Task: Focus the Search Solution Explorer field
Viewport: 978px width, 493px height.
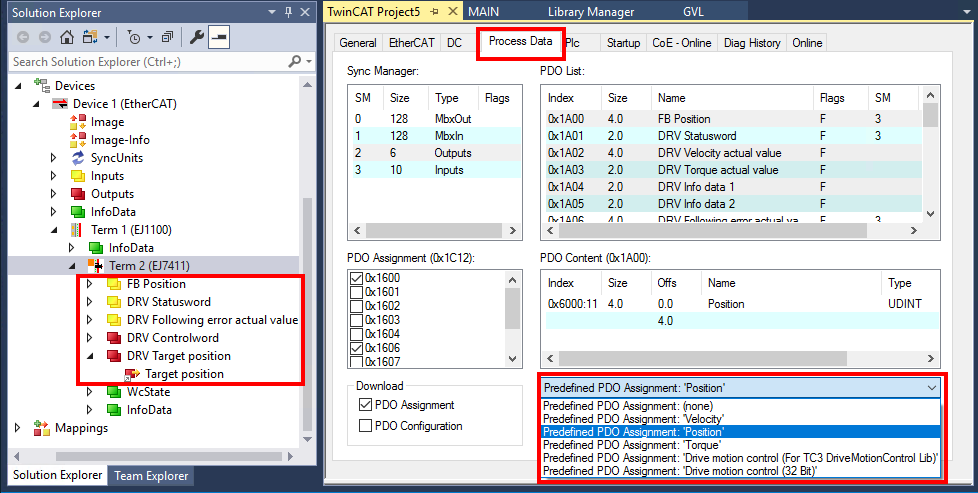Action: [148, 61]
